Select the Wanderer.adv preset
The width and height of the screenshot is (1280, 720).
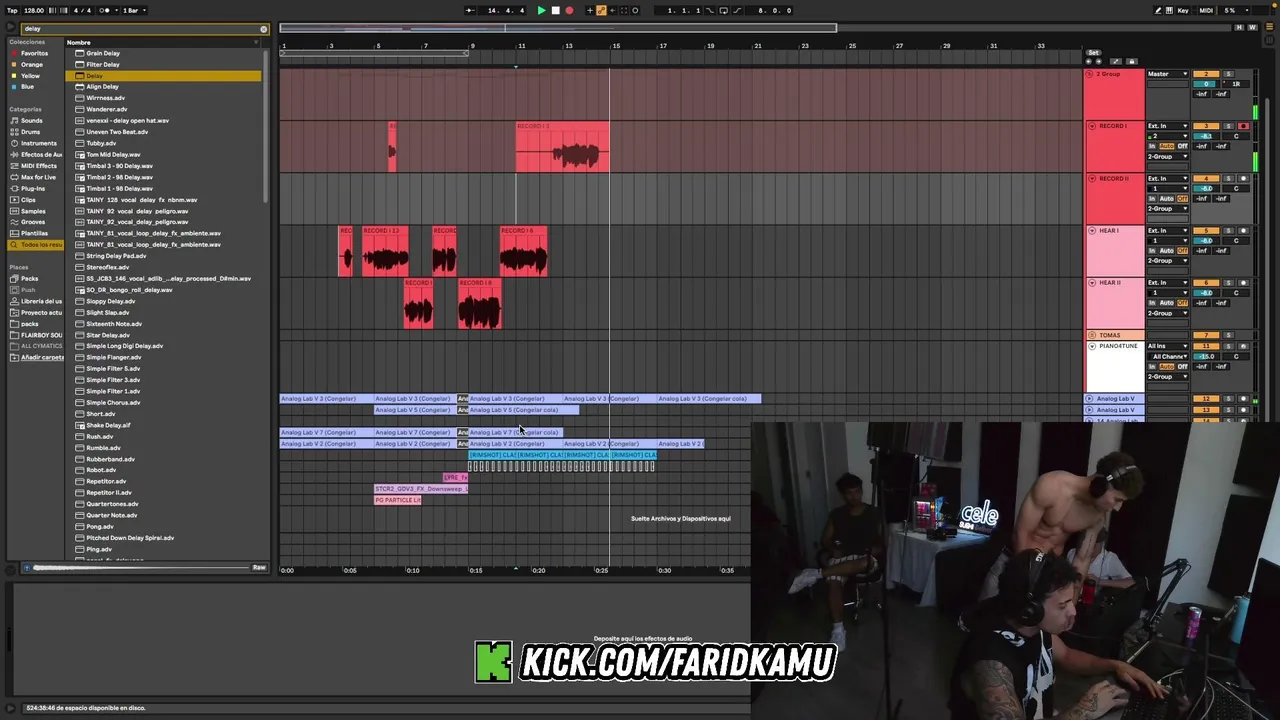coord(106,109)
